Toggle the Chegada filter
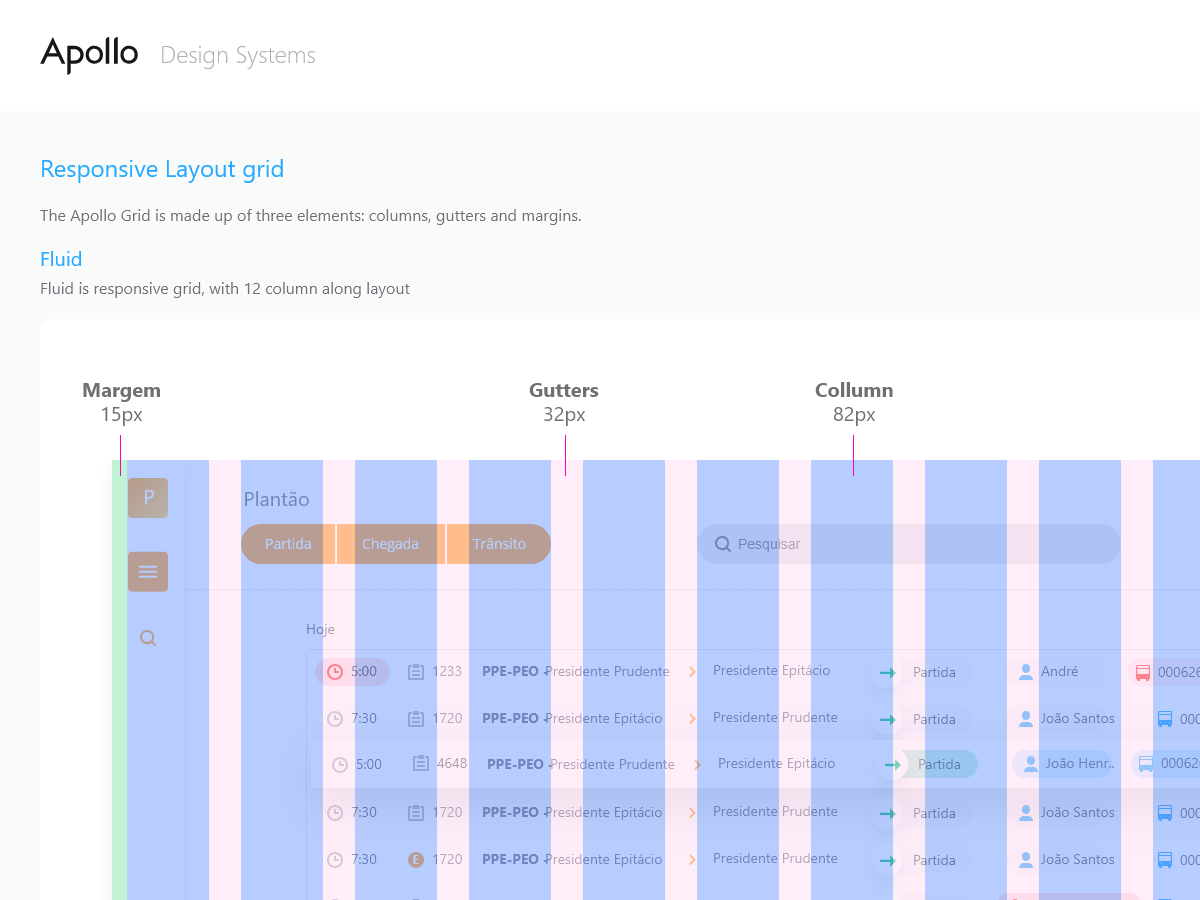1200x900 pixels. pyautogui.click(x=390, y=543)
